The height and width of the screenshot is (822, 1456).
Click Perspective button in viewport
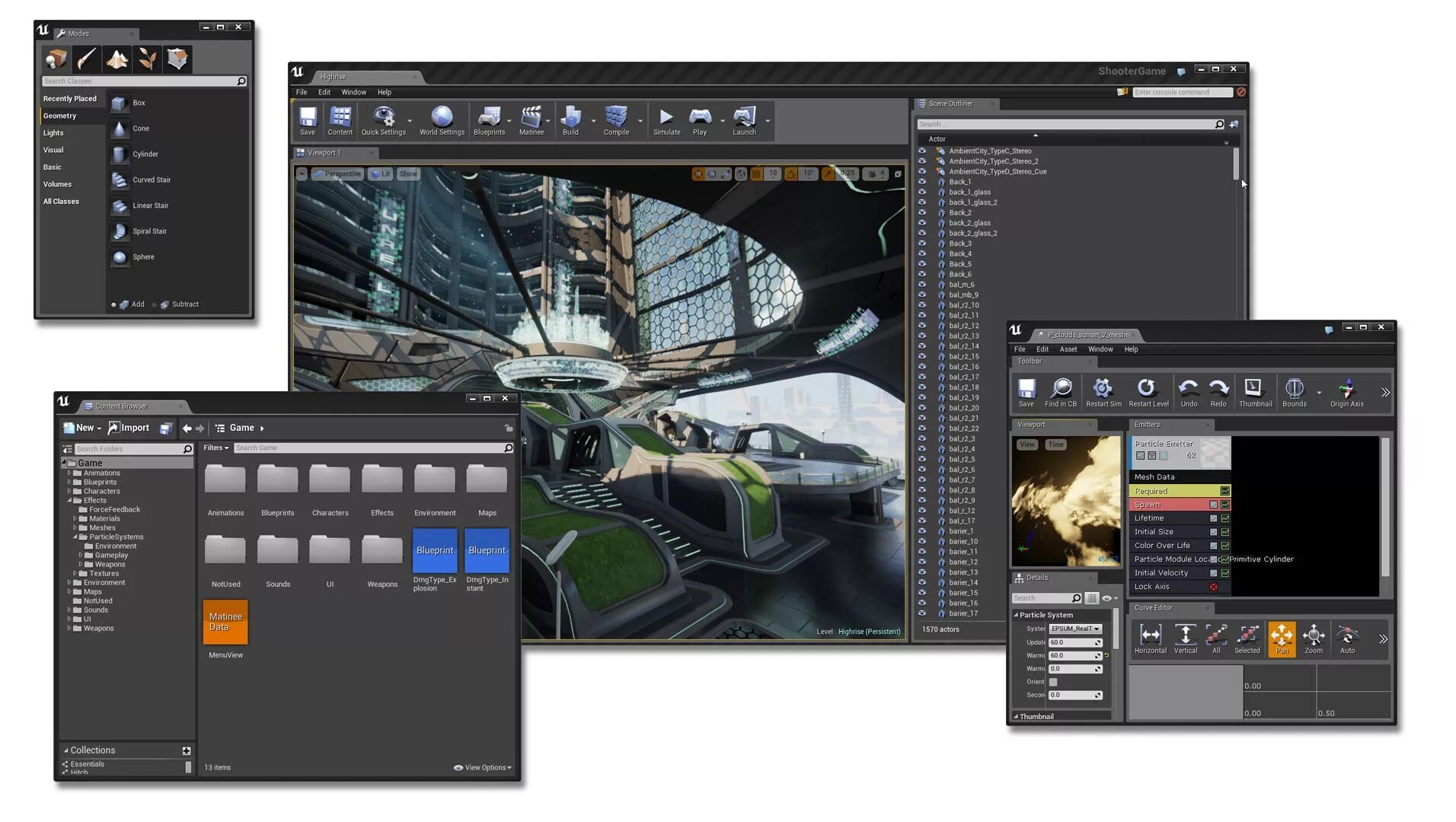337,174
